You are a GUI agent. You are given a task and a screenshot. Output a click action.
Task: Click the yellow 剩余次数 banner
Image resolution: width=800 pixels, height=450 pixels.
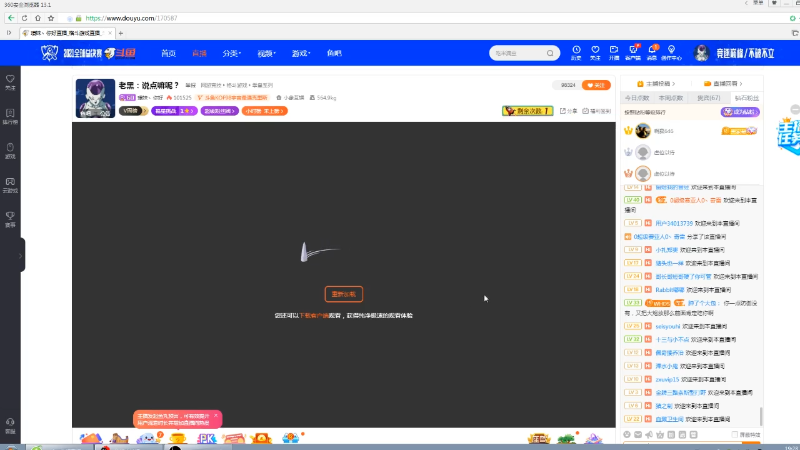(x=528, y=111)
